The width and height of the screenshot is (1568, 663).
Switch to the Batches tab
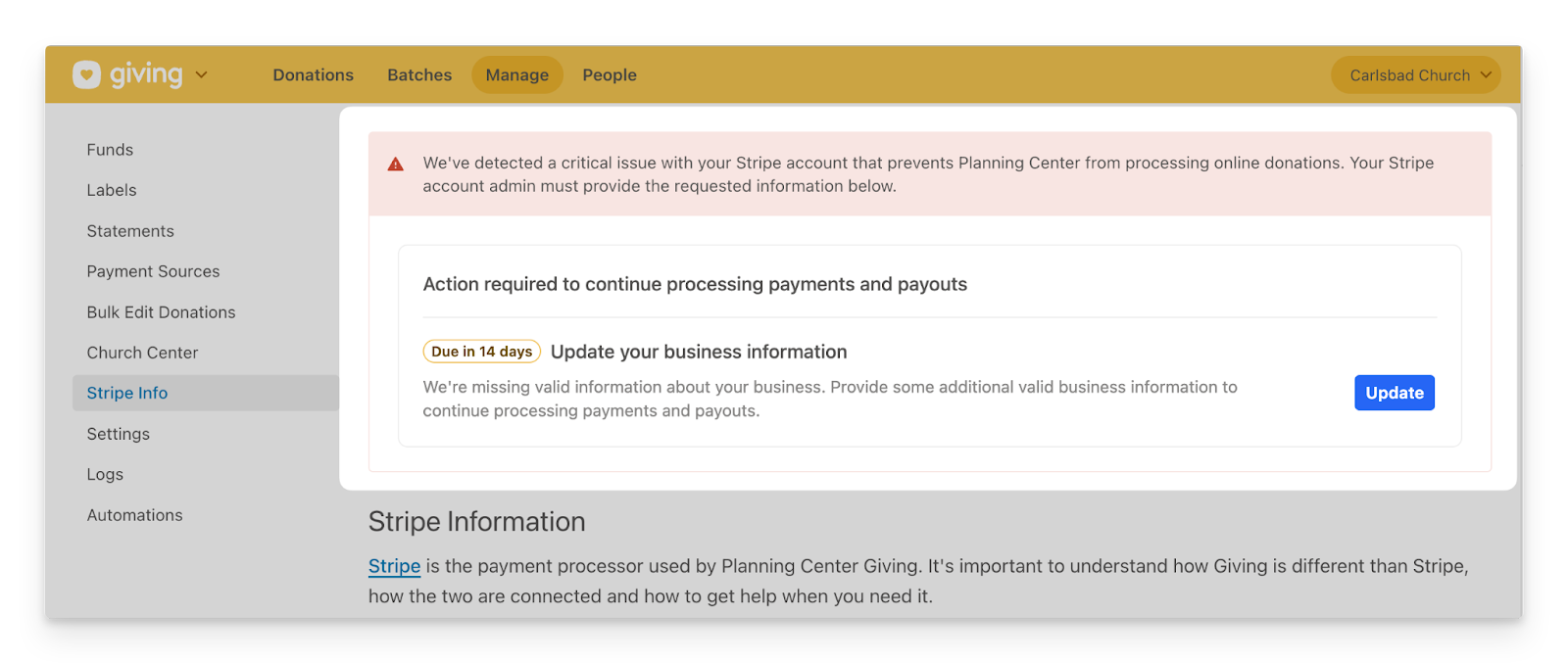click(x=419, y=75)
